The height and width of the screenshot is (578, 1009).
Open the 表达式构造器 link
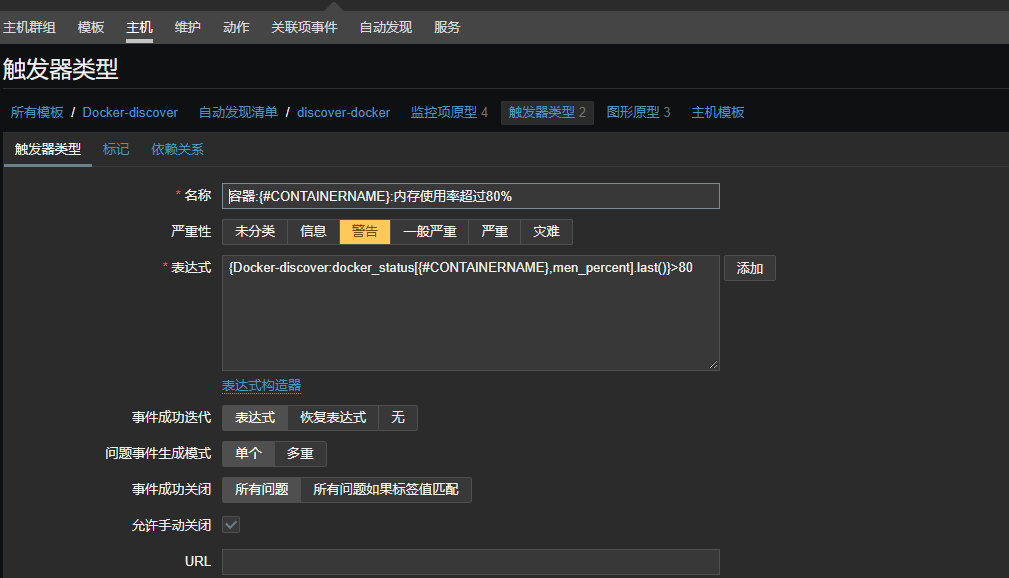click(261, 386)
